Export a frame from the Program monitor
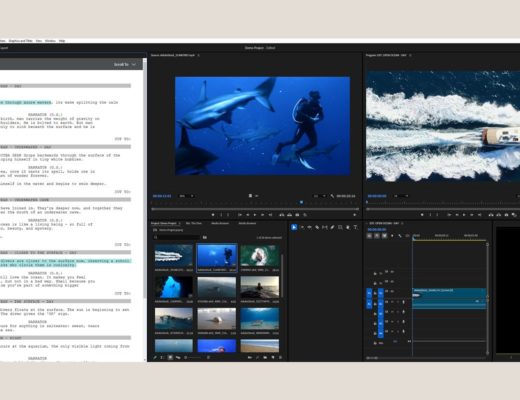 tap(506, 215)
